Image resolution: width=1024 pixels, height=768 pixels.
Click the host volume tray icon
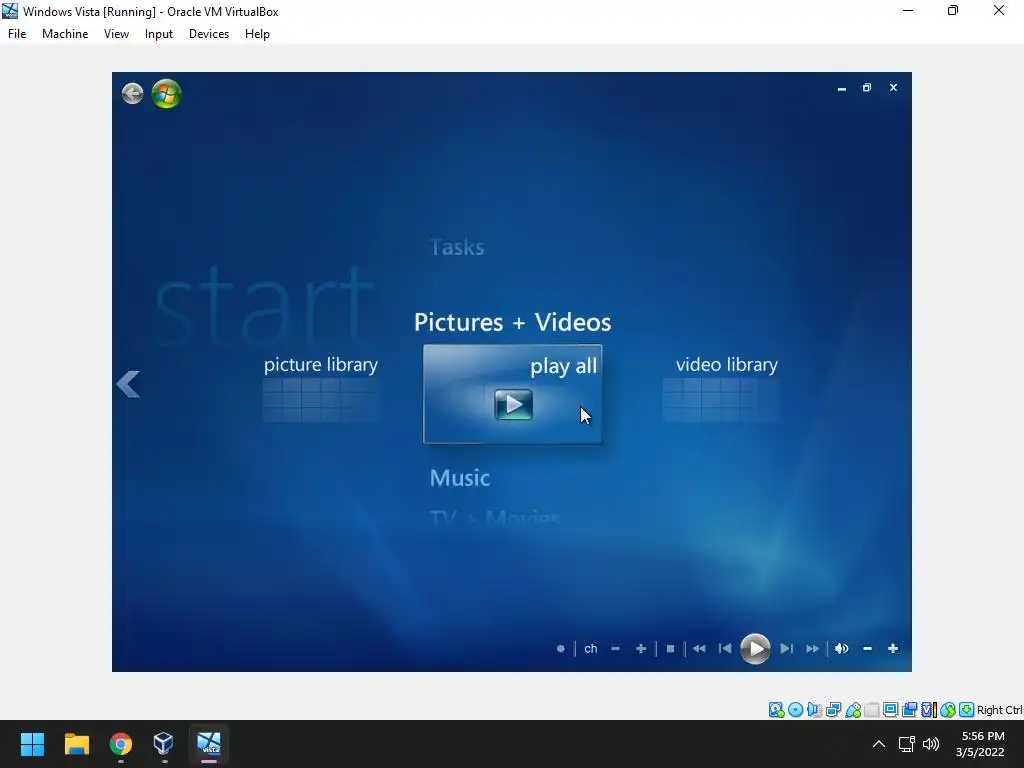(x=931, y=744)
